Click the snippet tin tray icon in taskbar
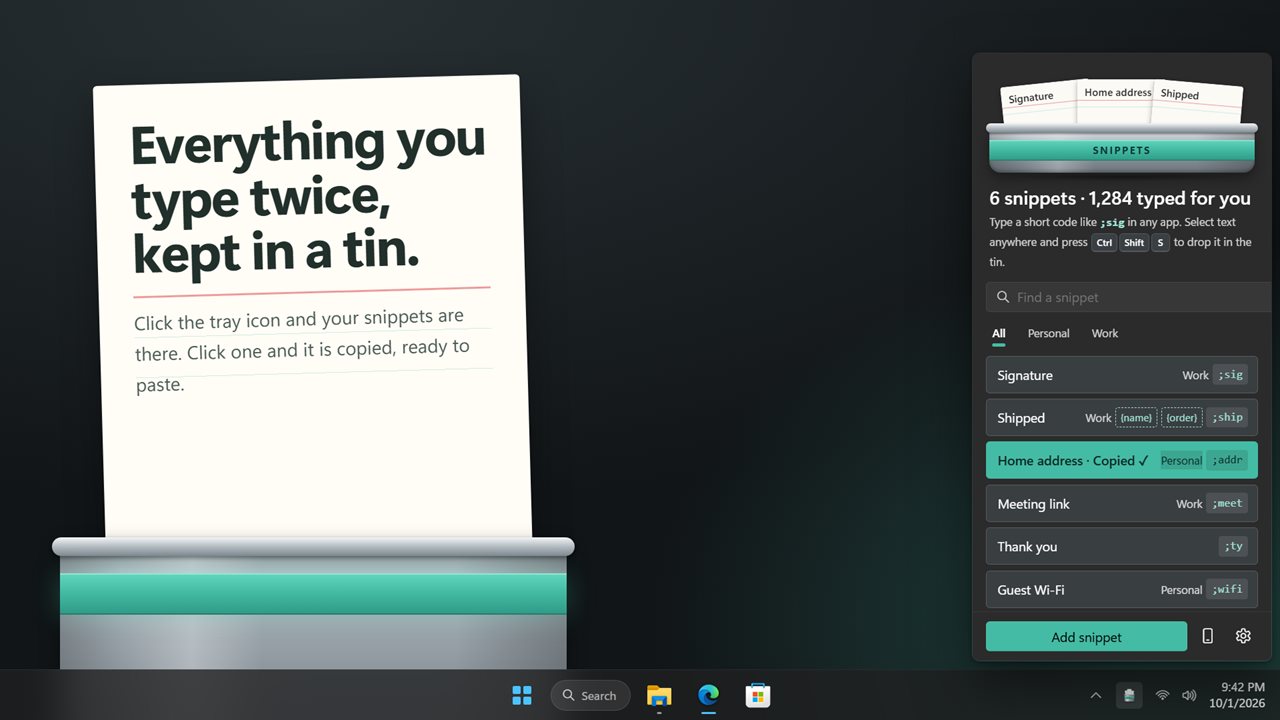 (x=1129, y=695)
